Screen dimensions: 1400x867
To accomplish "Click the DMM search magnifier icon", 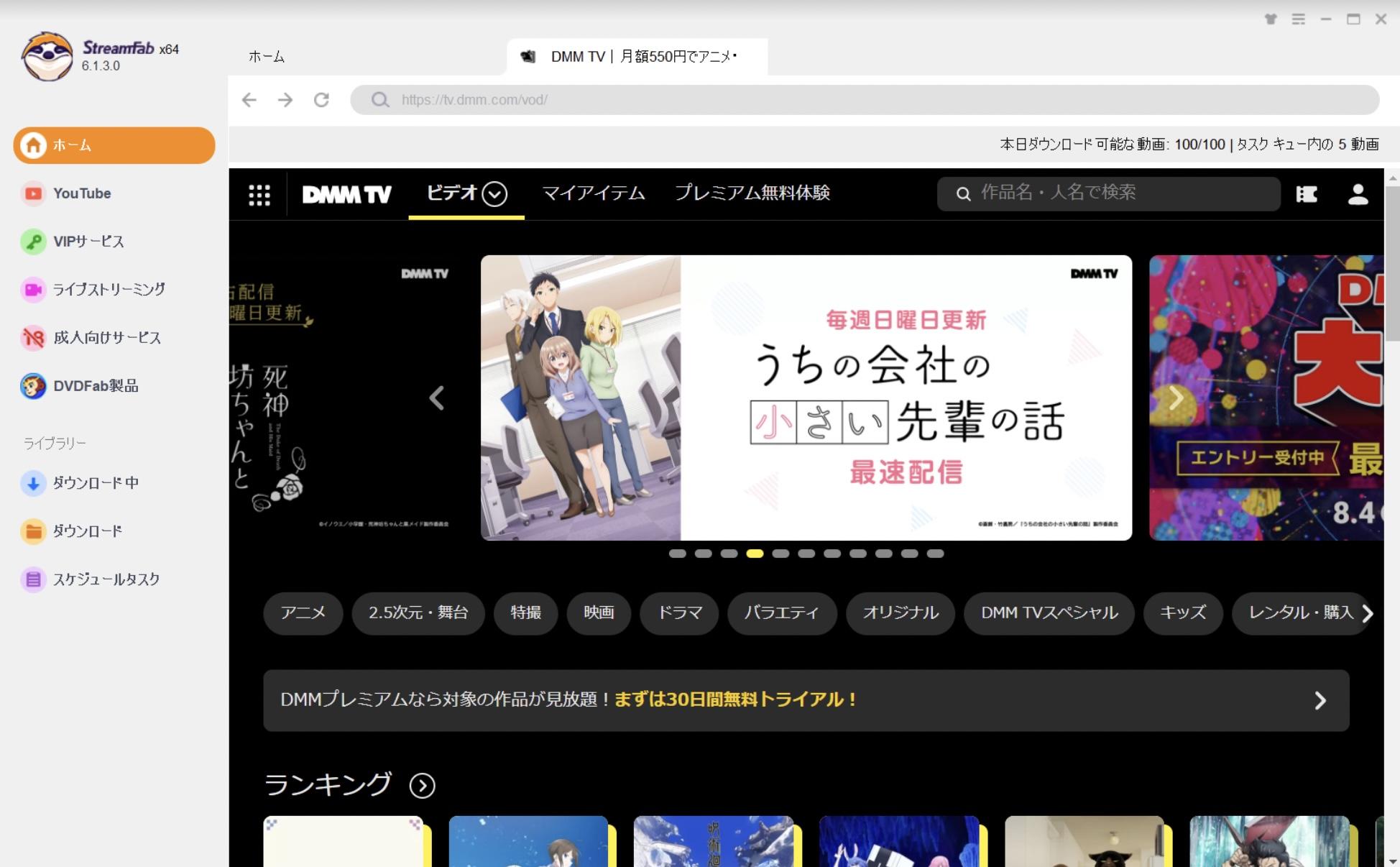I will point(963,194).
